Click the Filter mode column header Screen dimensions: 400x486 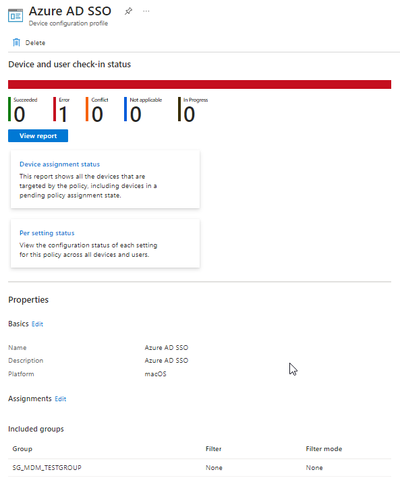[x=324, y=449]
